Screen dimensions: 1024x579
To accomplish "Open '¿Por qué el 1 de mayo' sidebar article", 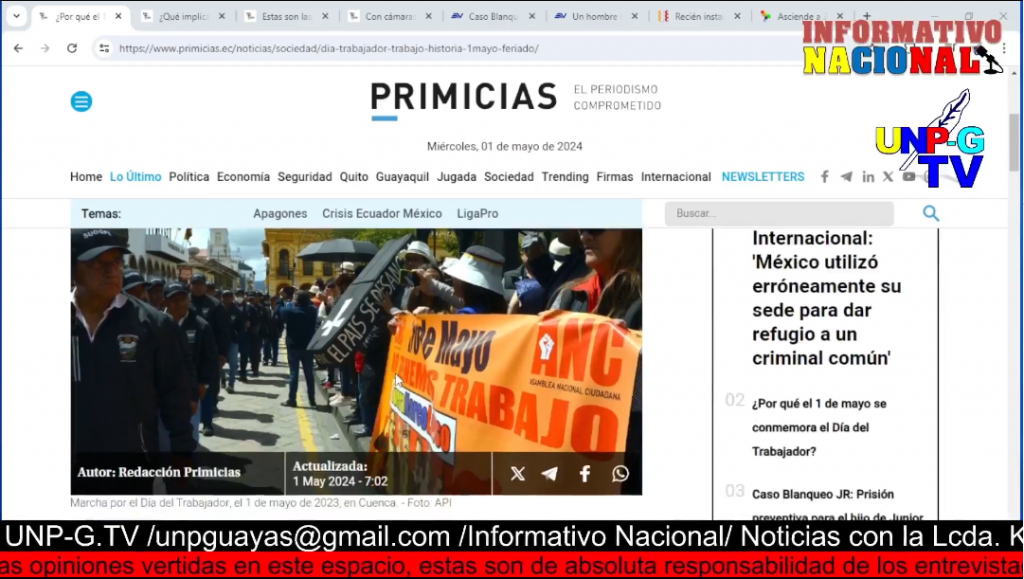I will 819,428.
